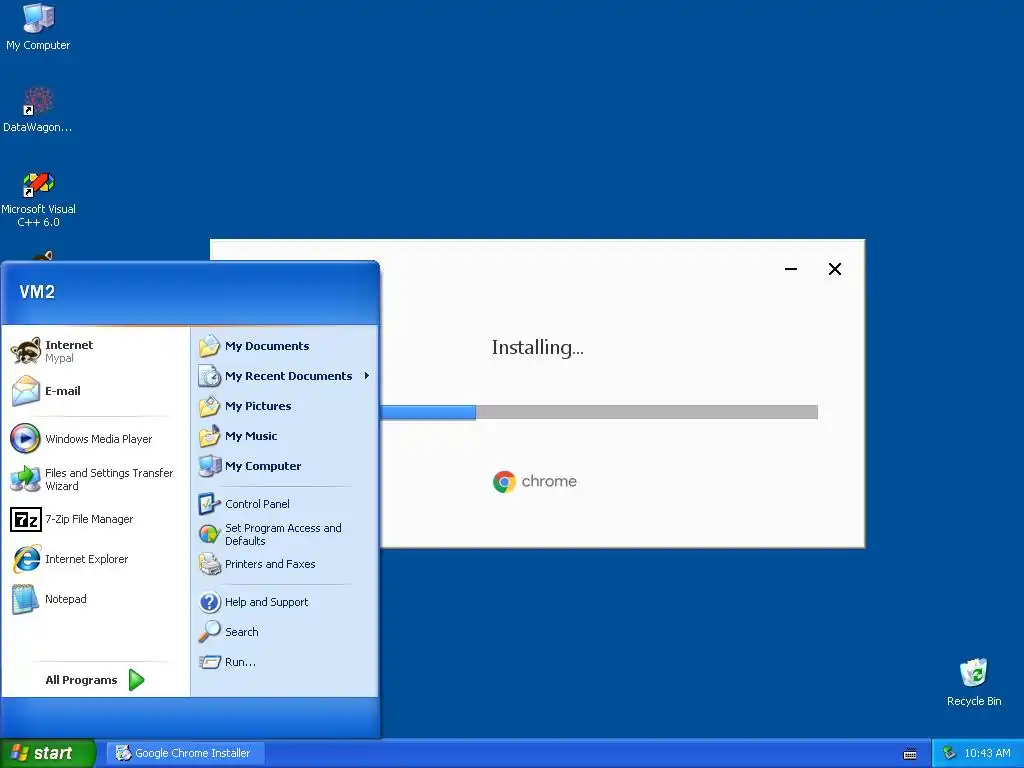
Task: Minimize the Chrome installer window
Action: pos(791,269)
